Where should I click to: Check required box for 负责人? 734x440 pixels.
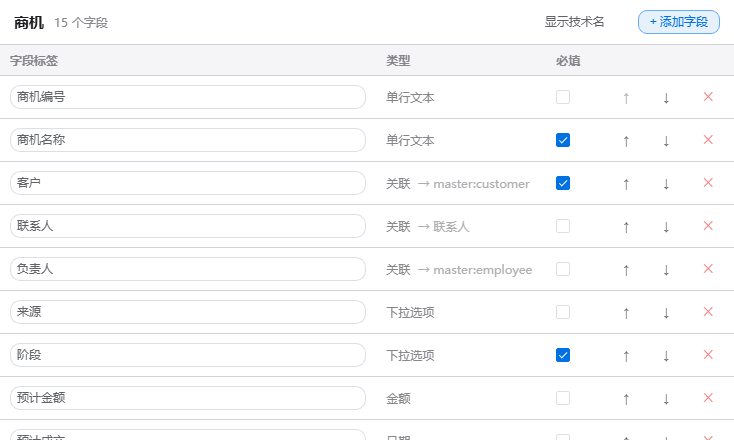(563, 269)
